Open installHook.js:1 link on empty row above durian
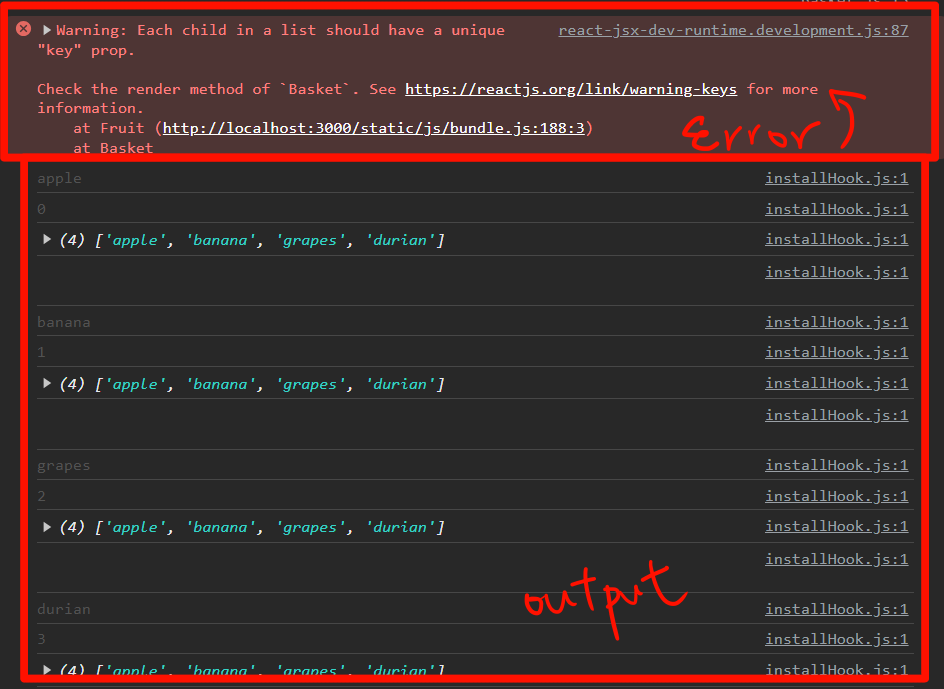Viewport: 944px width, 689px height. coord(836,560)
